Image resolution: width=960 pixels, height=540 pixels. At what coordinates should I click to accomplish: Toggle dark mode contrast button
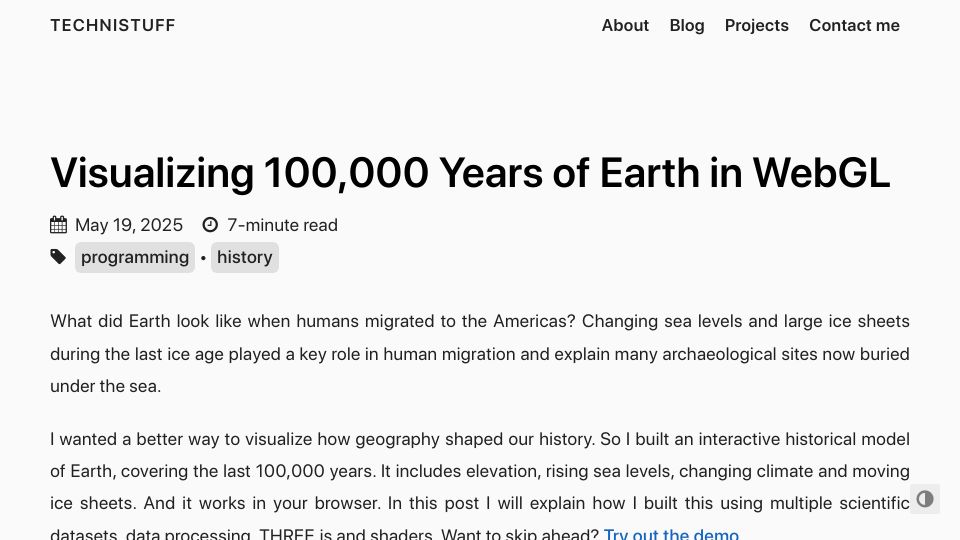coord(924,499)
